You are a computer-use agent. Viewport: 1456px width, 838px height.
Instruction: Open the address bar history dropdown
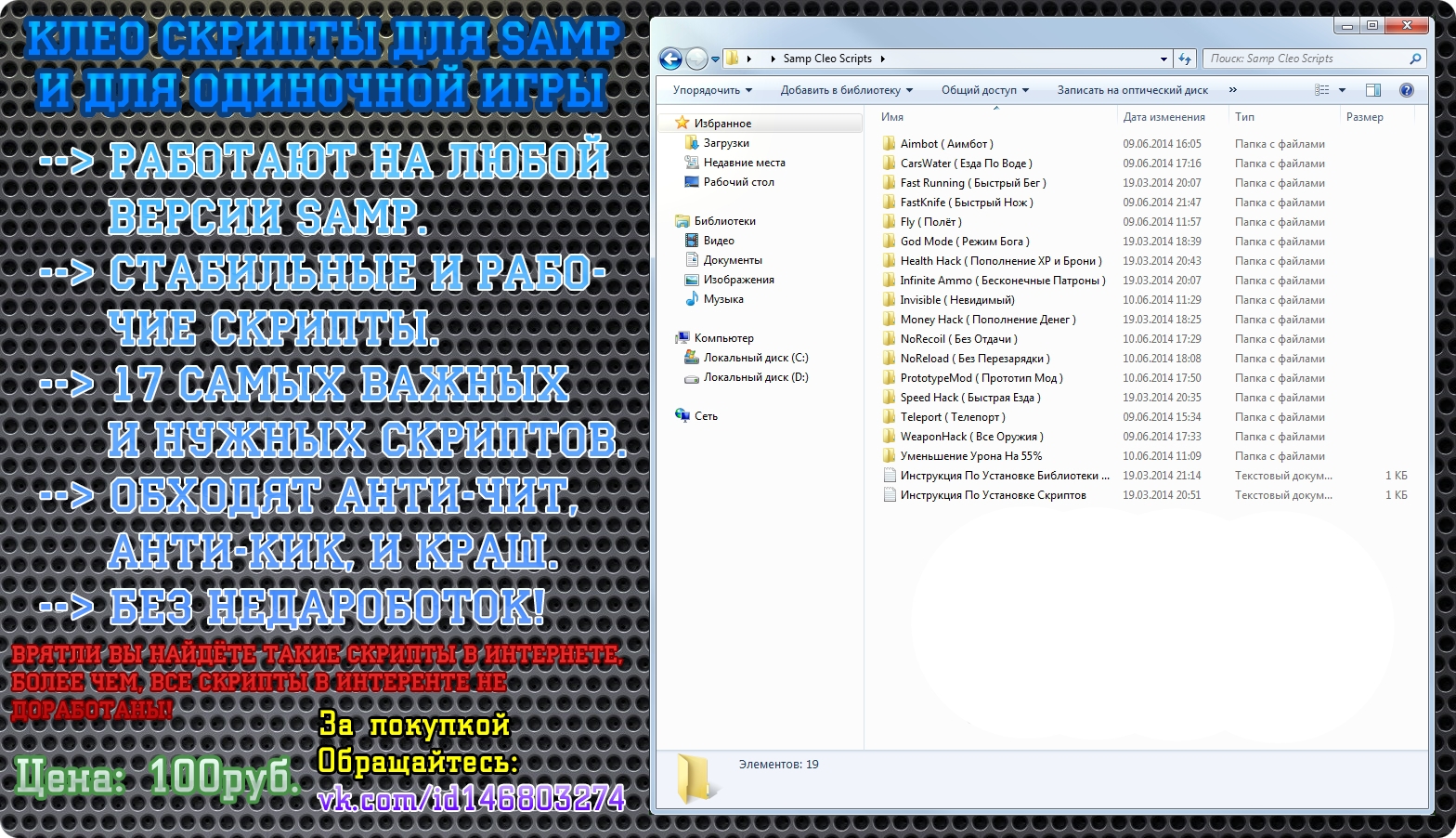click(x=1163, y=59)
